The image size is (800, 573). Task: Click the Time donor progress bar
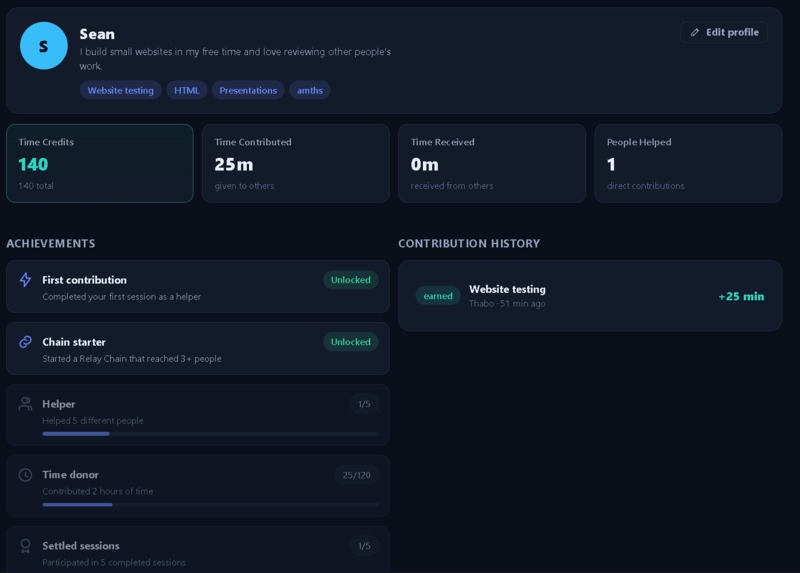click(x=210, y=505)
